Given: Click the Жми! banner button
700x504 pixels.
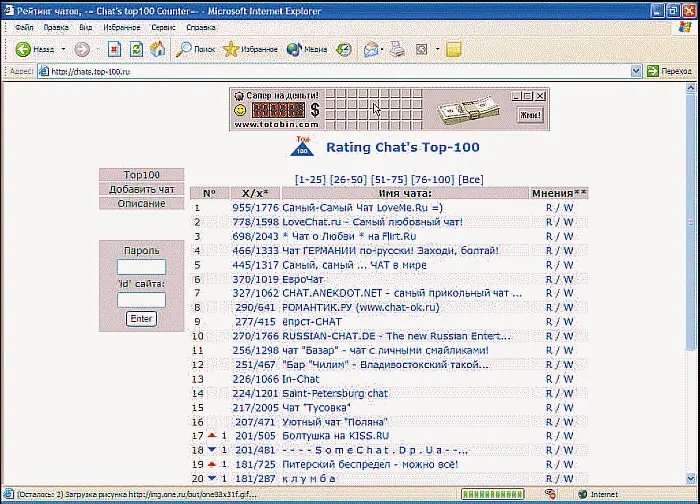Looking at the screenshot, I should point(530,115).
